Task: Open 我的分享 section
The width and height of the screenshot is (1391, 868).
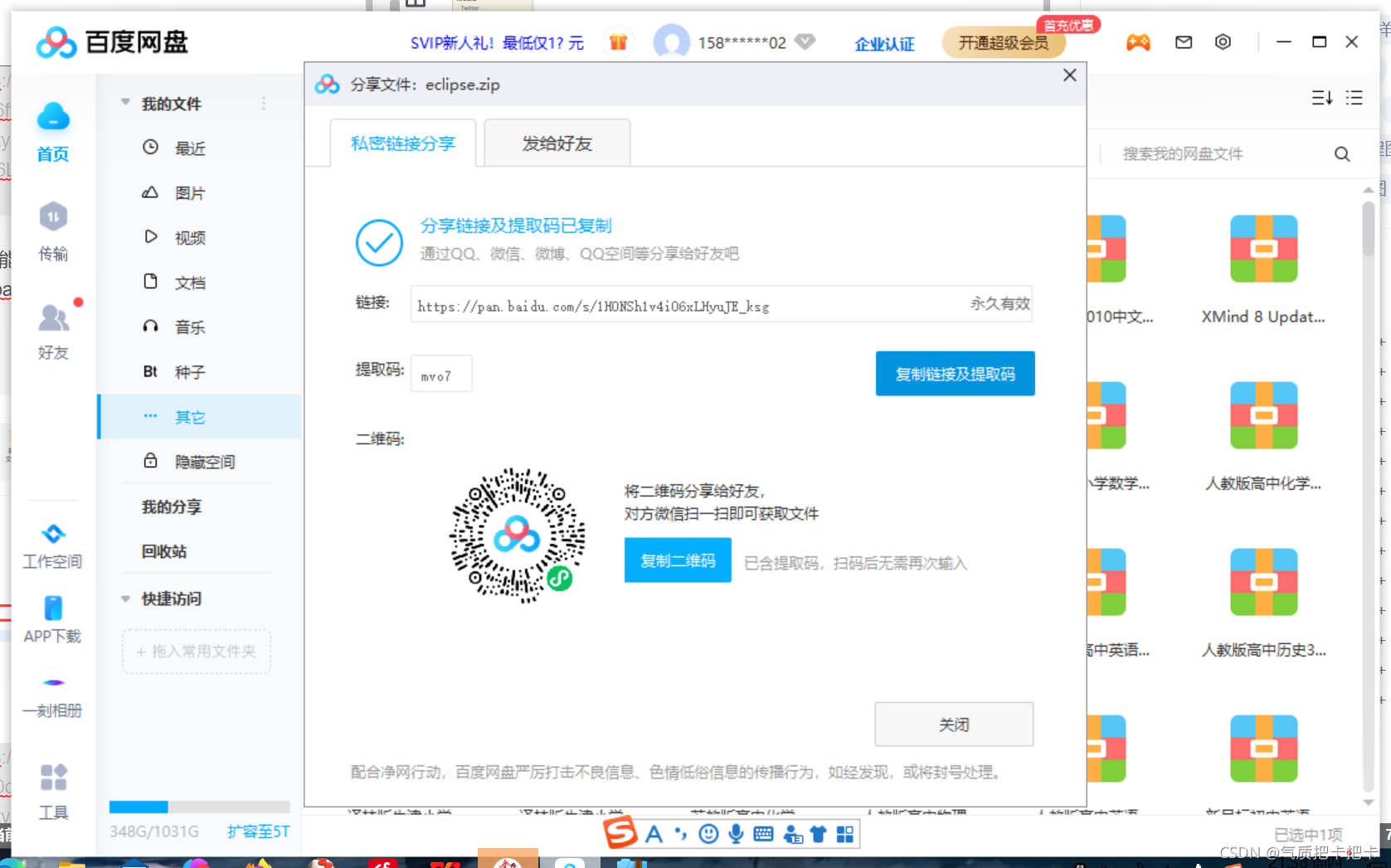Action: tap(172, 507)
